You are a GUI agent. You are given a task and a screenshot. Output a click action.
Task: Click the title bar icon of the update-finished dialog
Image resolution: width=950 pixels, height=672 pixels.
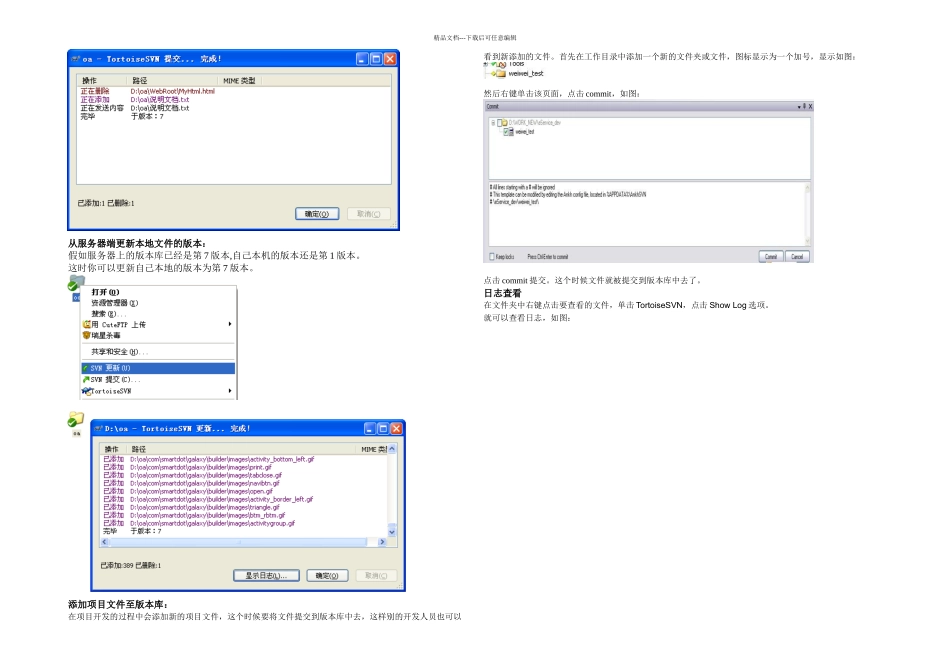coord(99,428)
